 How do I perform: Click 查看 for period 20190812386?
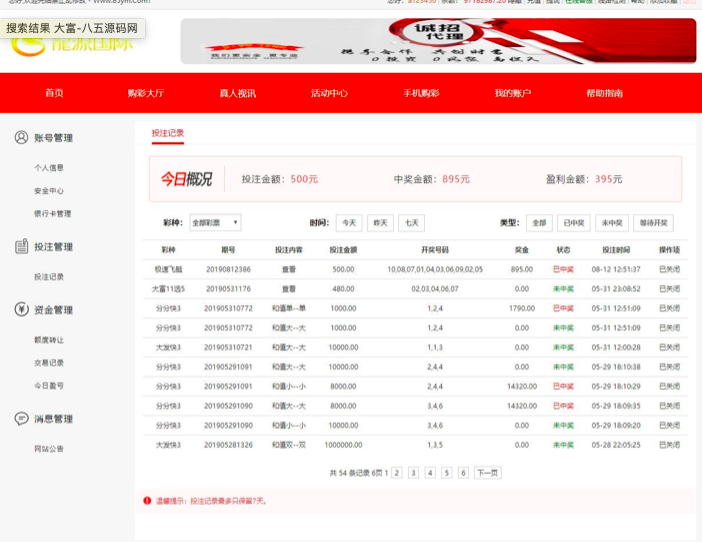[x=288, y=269]
